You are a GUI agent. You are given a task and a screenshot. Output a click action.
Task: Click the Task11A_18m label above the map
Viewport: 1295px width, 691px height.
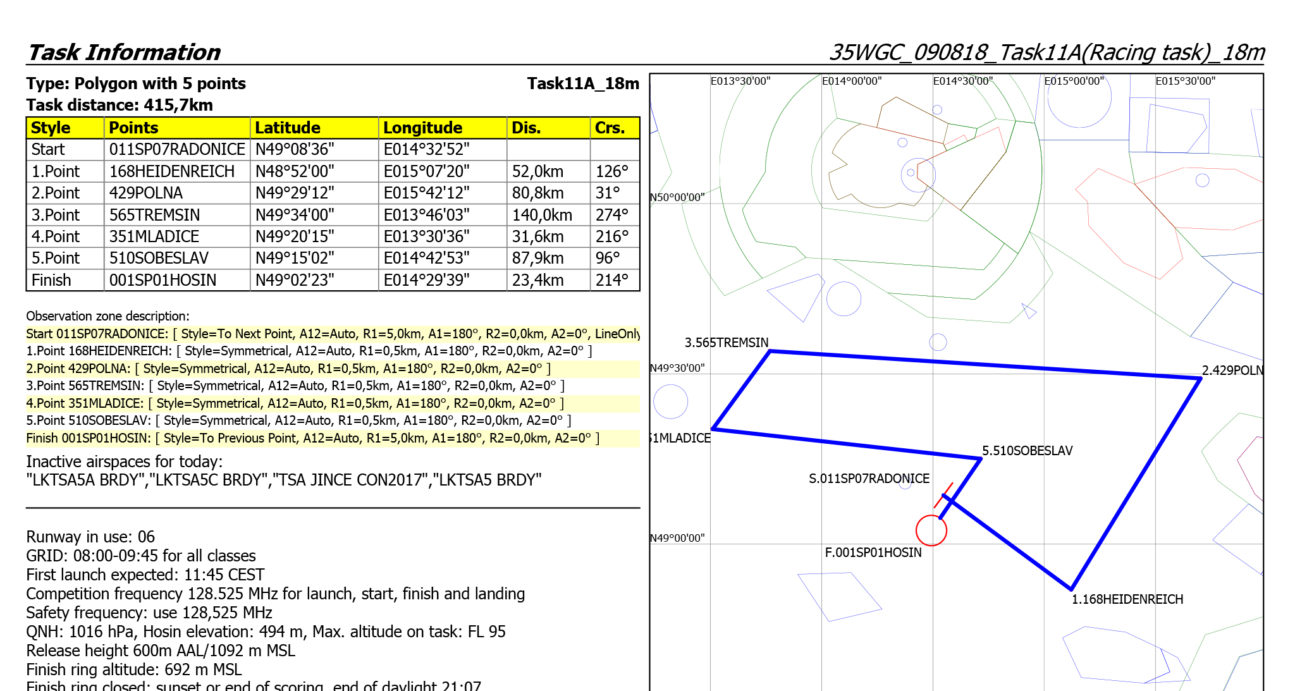point(582,83)
